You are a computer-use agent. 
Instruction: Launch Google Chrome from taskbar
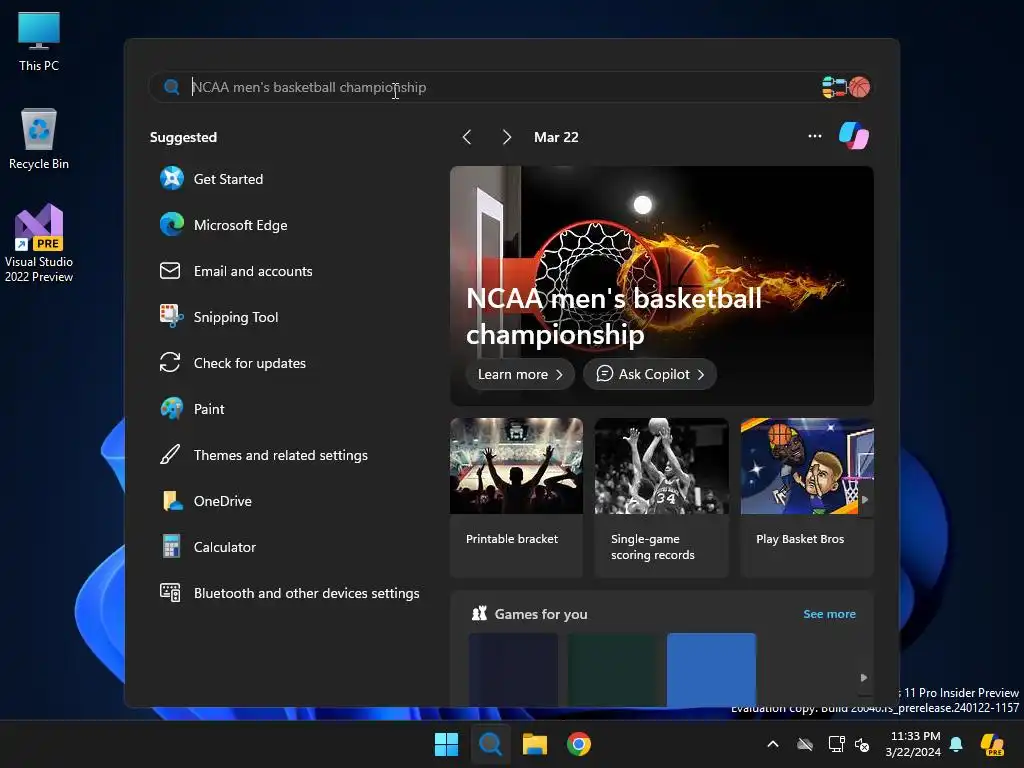(579, 744)
